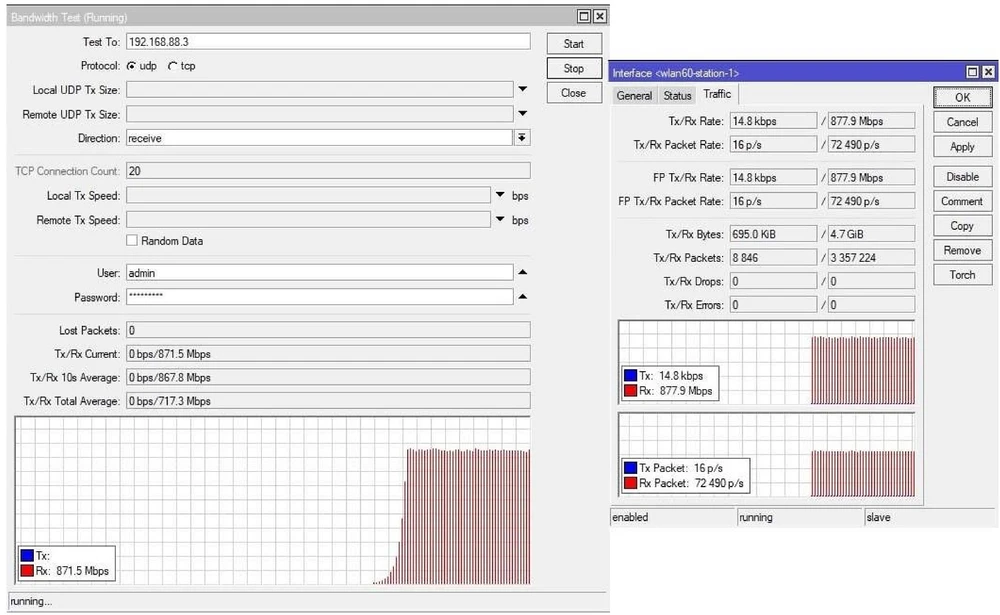Open the Remote Tx Speed unit selector
This screenshot has width=1000, height=615.
(498, 220)
